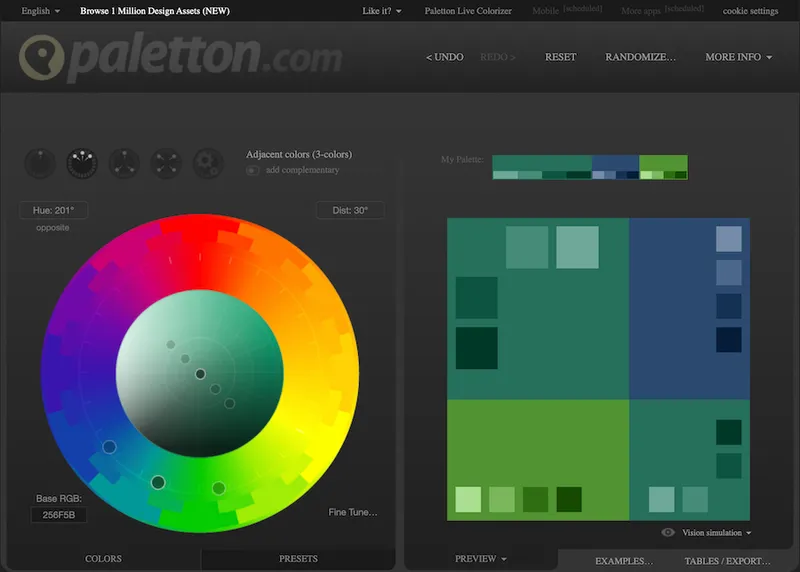Open Paletton Live Colorizer link
The height and width of the screenshot is (572, 800).
coord(468,11)
